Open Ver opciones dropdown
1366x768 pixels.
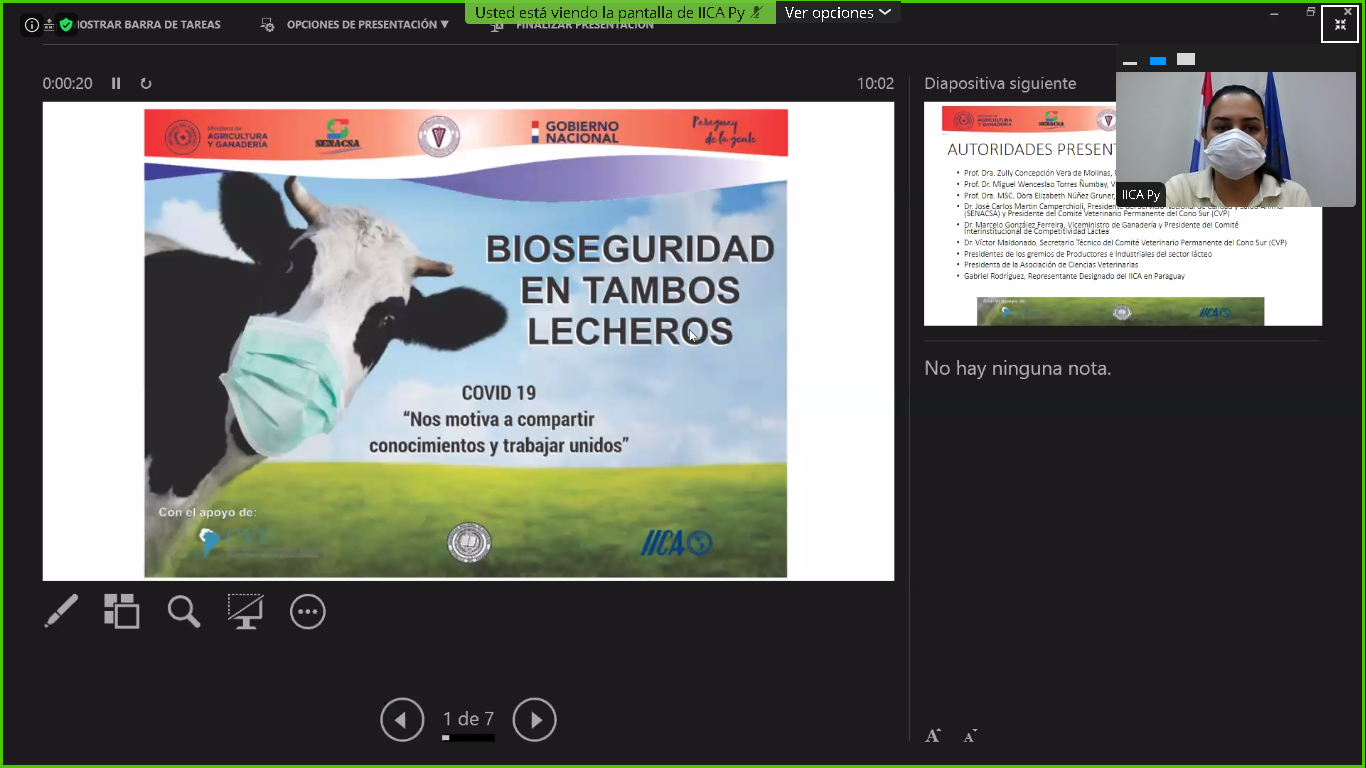click(838, 13)
